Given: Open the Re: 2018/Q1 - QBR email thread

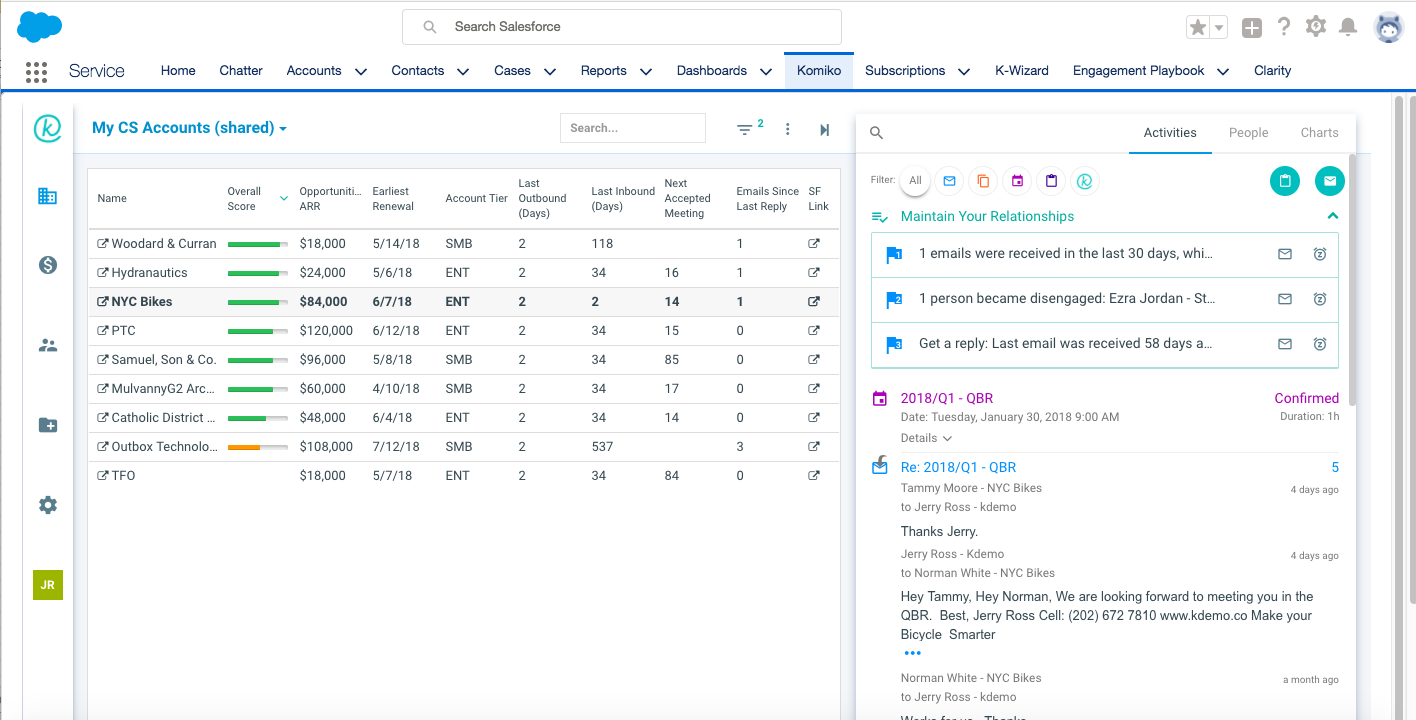Looking at the screenshot, I should (958, 466).
